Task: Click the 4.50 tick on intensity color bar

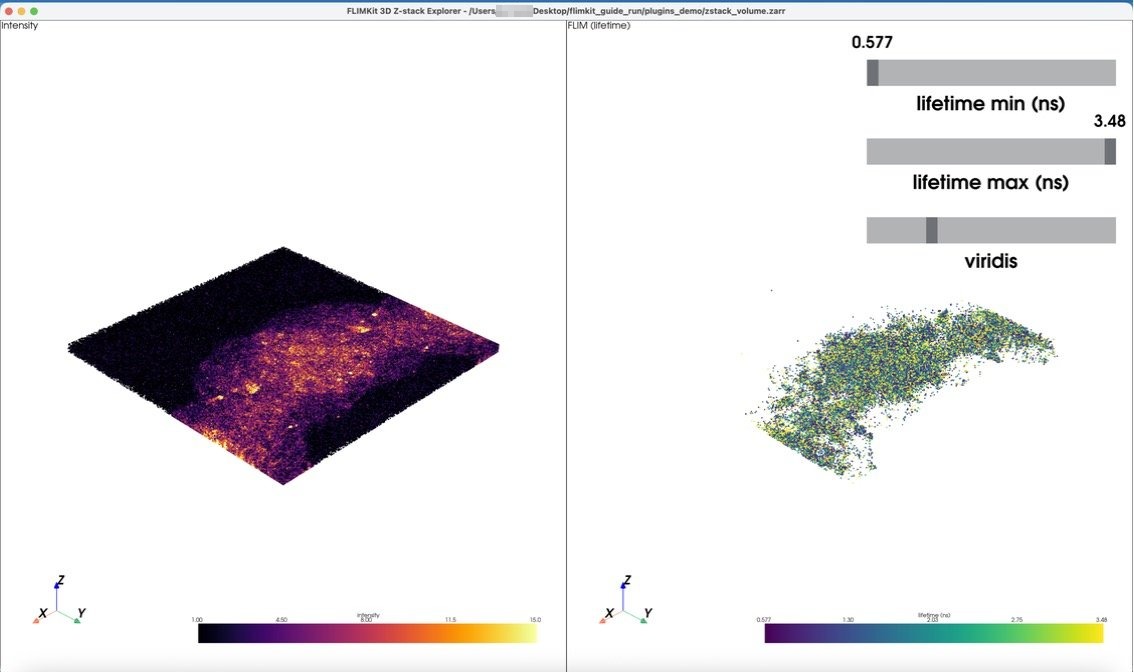Action: point(281,620)
